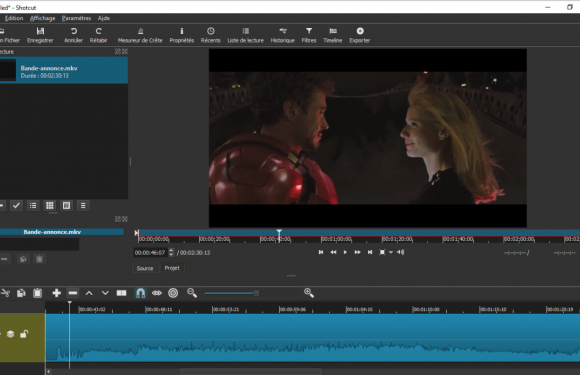This screenshot has width=580, height=375.
Task: Click the Exporter button
Action: [360, 36]
